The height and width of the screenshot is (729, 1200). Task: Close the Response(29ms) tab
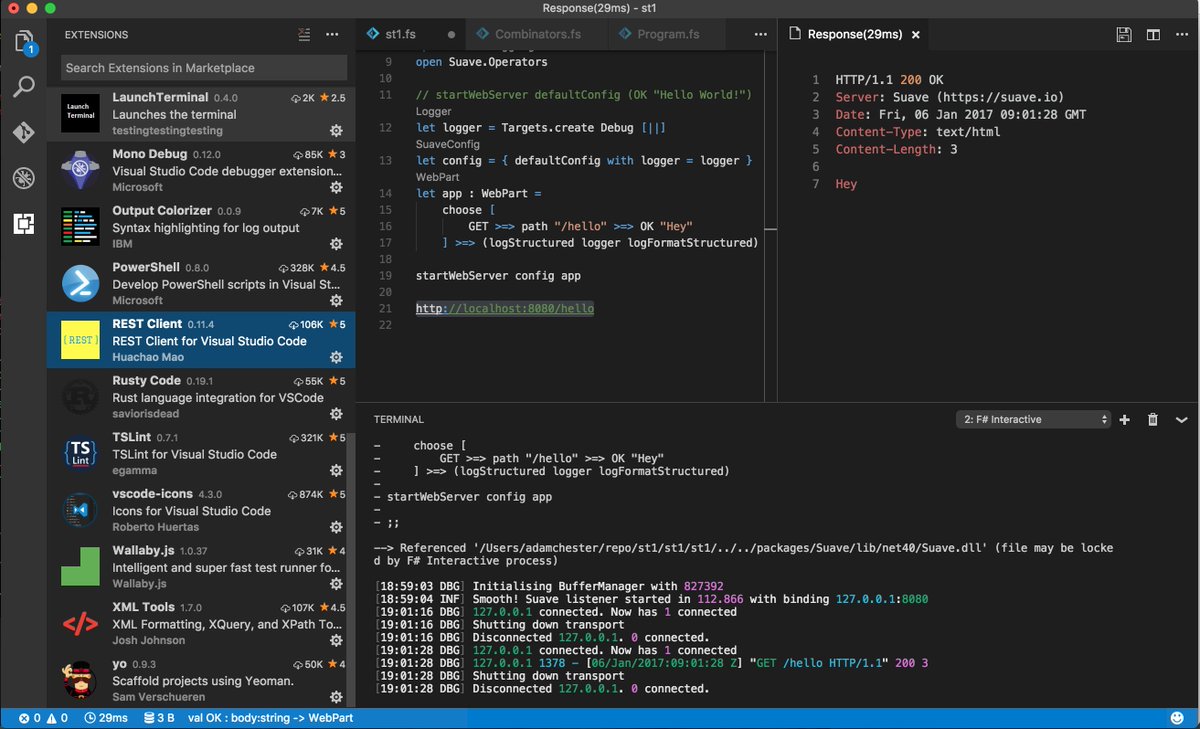click(x=915, y=35)
